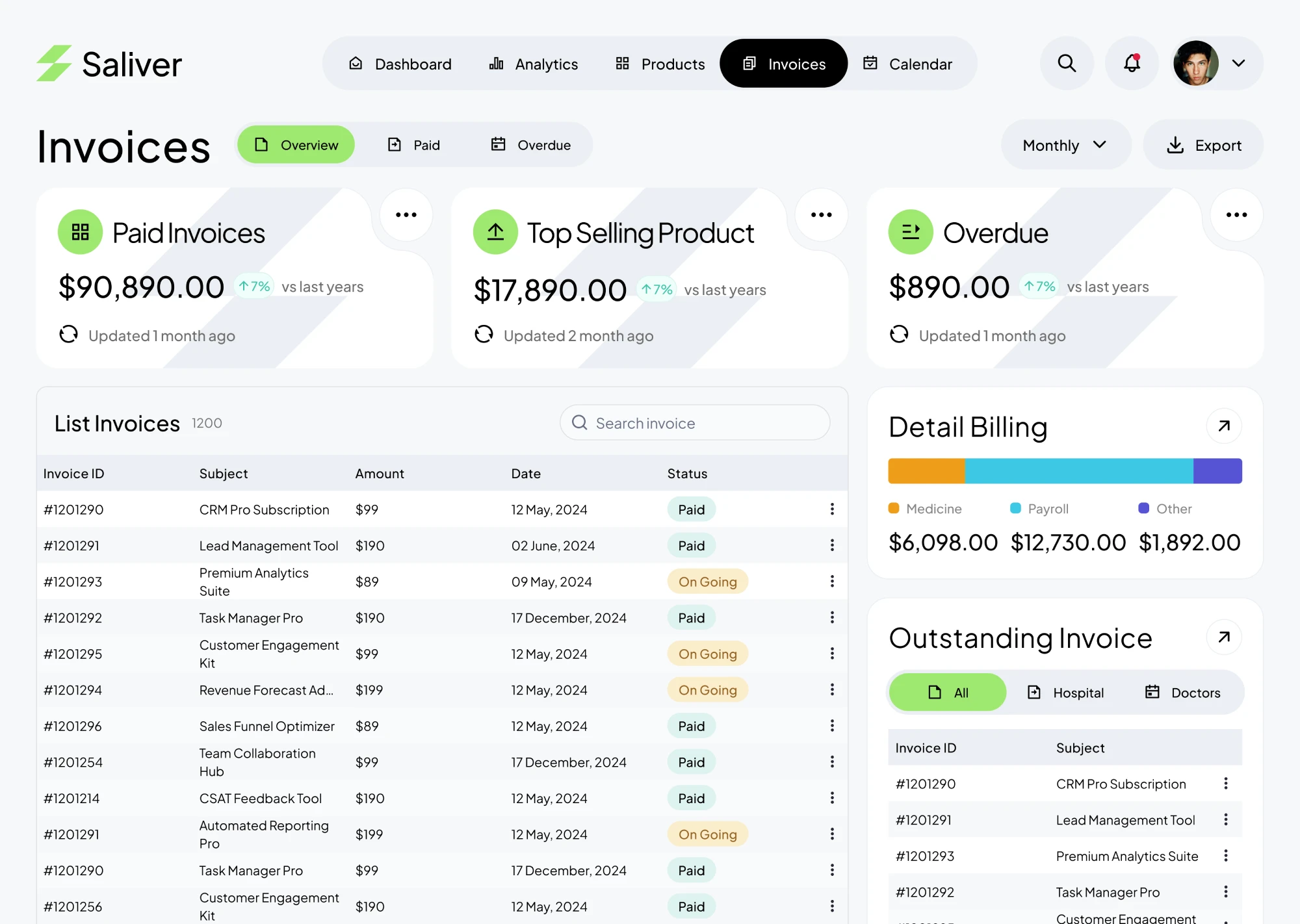Viewport: 1300px width, 924px height.
Task: Switch to Paid invoices filter
Action: [x=414, y=145]
